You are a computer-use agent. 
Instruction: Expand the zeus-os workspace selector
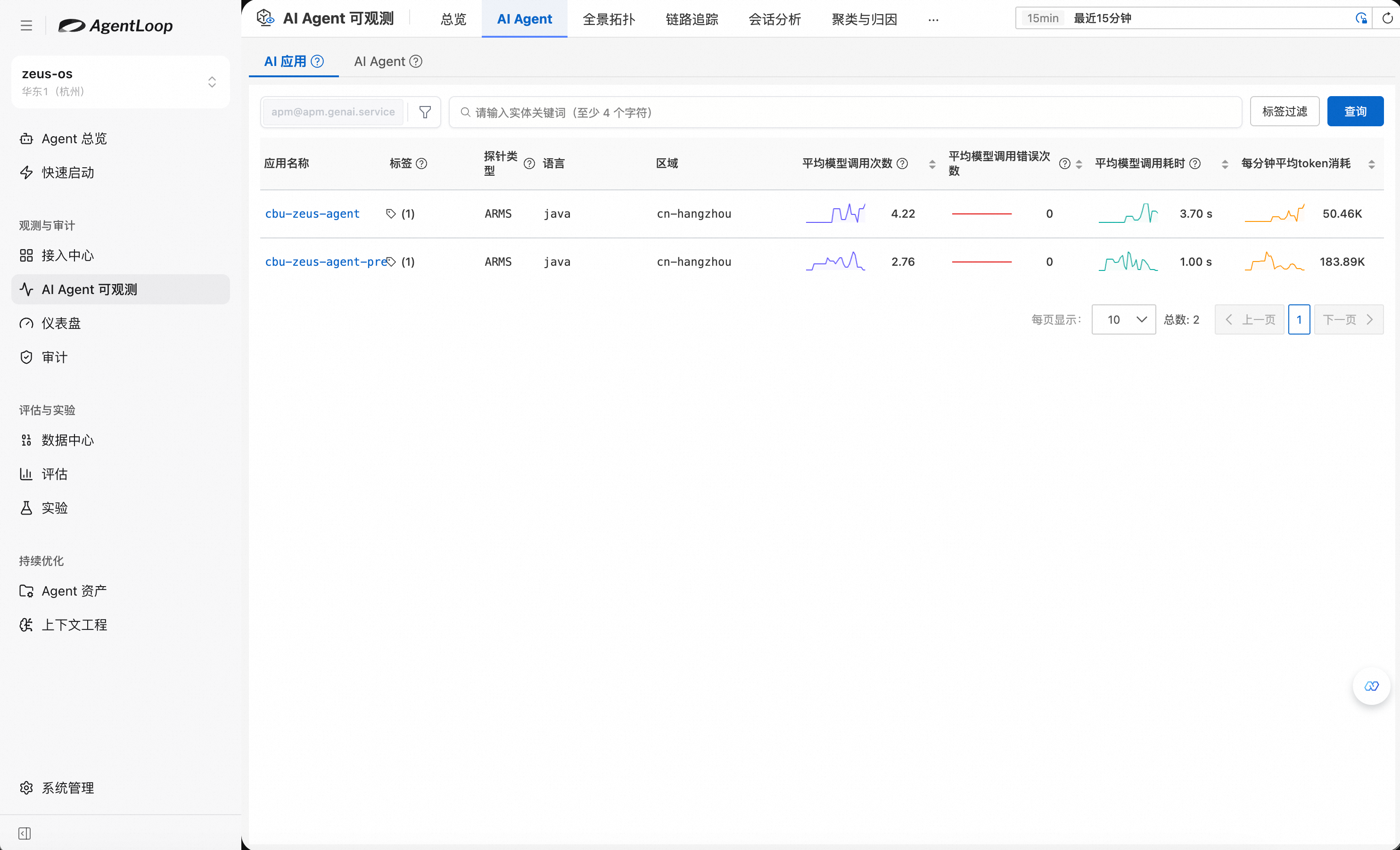[121, 82]
